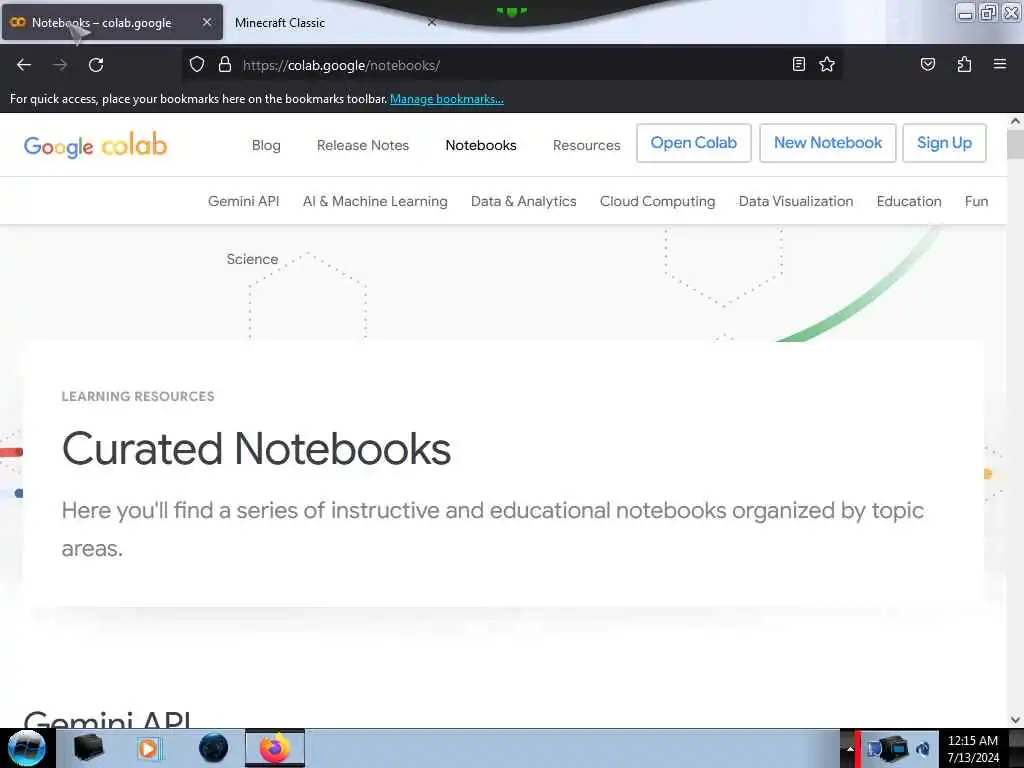Go back using the browser back arrow
The width and height of the screenshot is (1024, 768).
(24, 65)
